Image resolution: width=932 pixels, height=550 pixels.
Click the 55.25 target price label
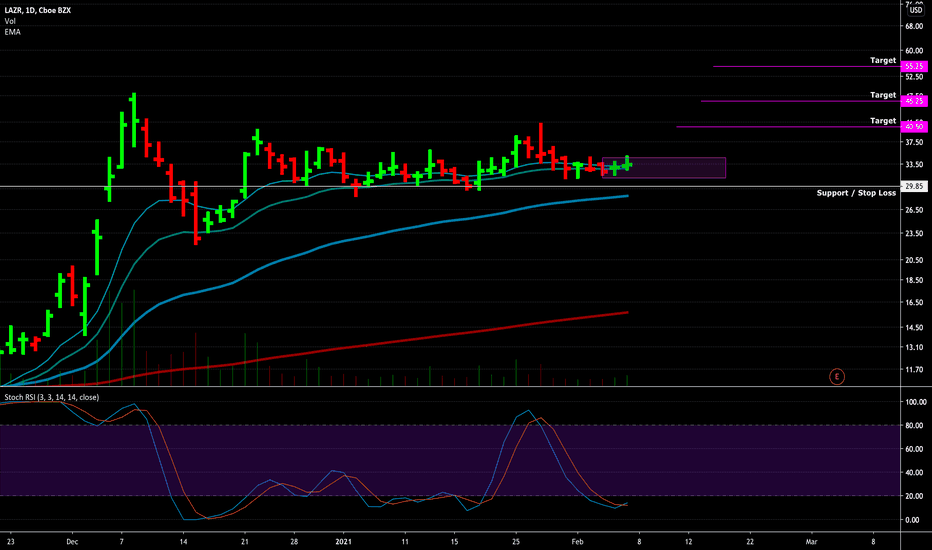(x=914, y=66)
